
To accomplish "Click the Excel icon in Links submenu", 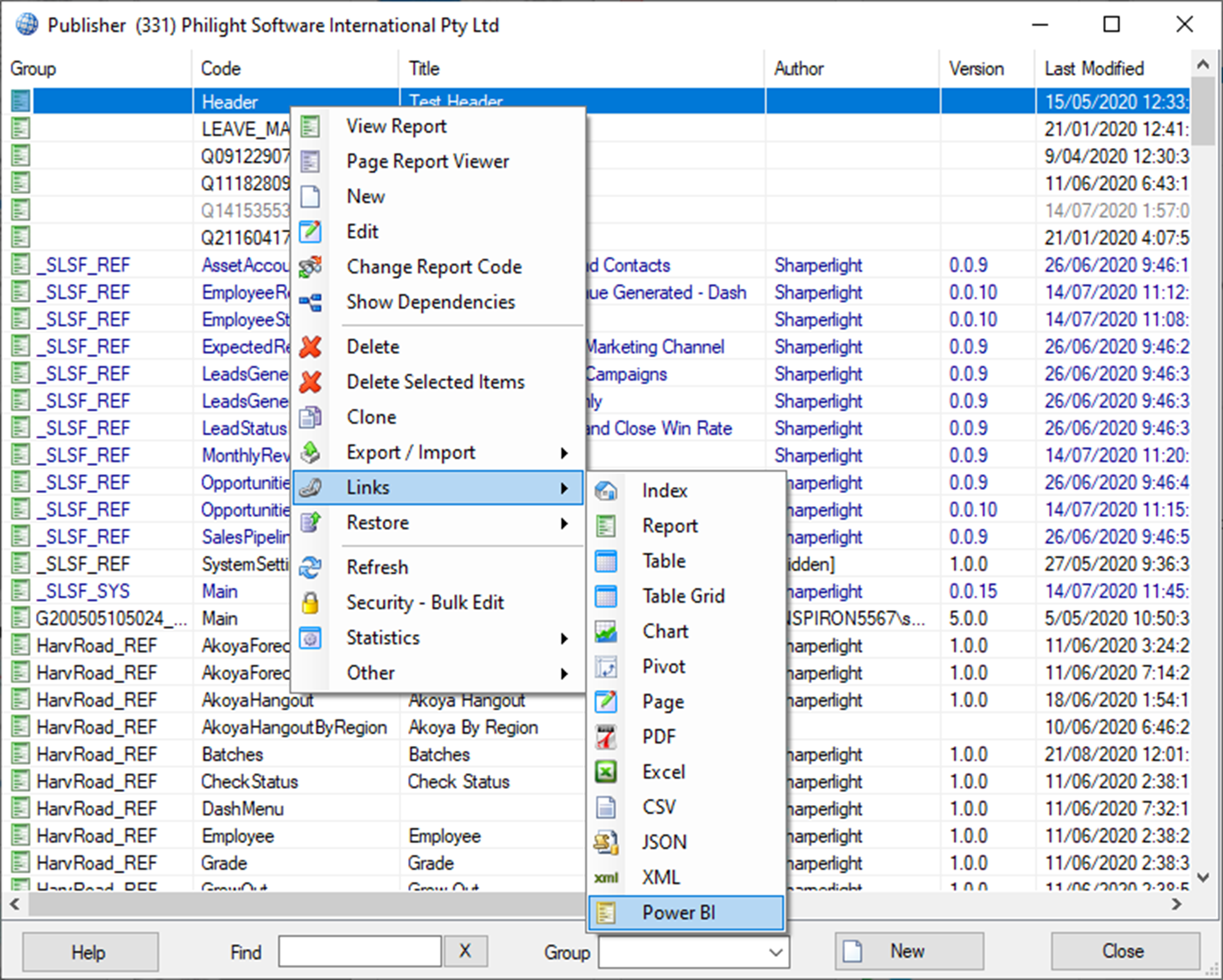I will (x=606, y=772).
